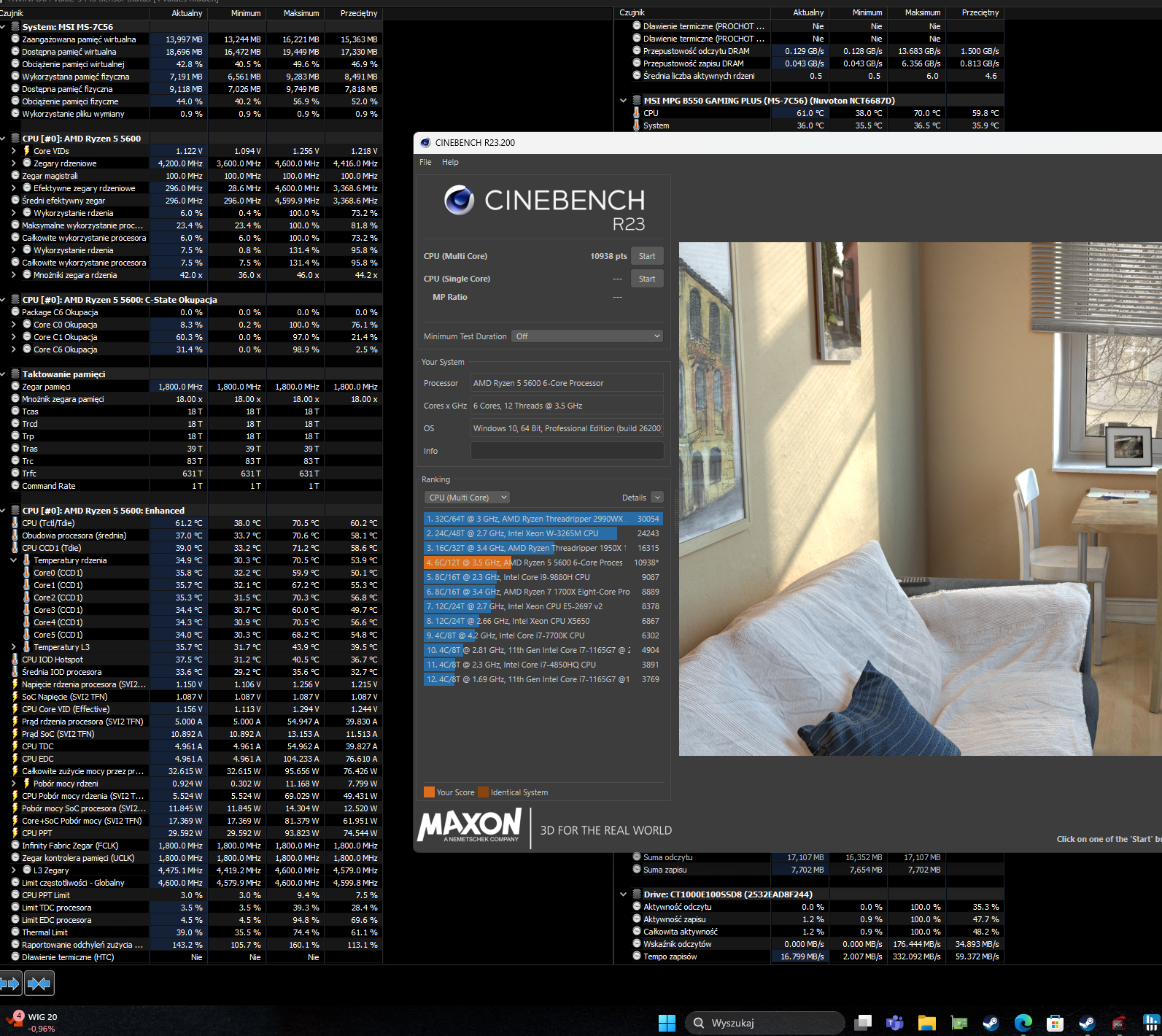The width and height of the screenshot is (1162, 1036).
Task: Click the 10938 pts multi core score
Action: click(x=608, y=256)
